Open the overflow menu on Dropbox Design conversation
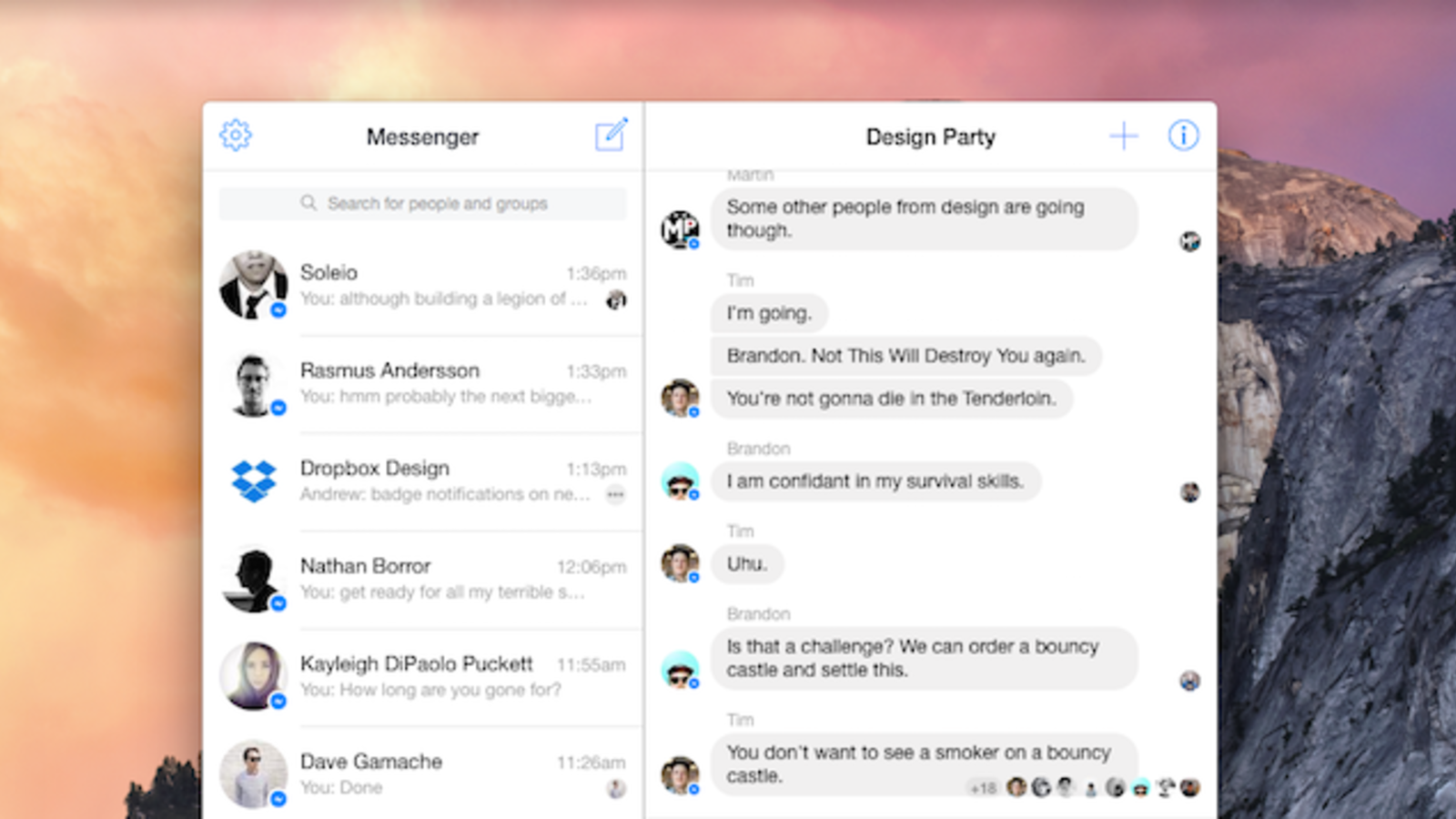Viewport: 1456px width, 819px height. point(616,494)
